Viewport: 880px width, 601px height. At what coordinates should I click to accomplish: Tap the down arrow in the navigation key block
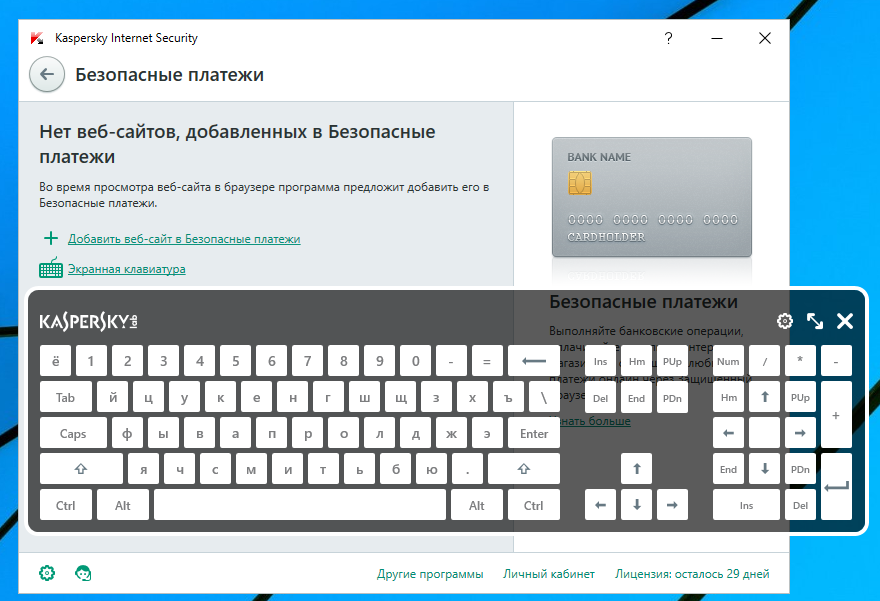coord(636,505)
